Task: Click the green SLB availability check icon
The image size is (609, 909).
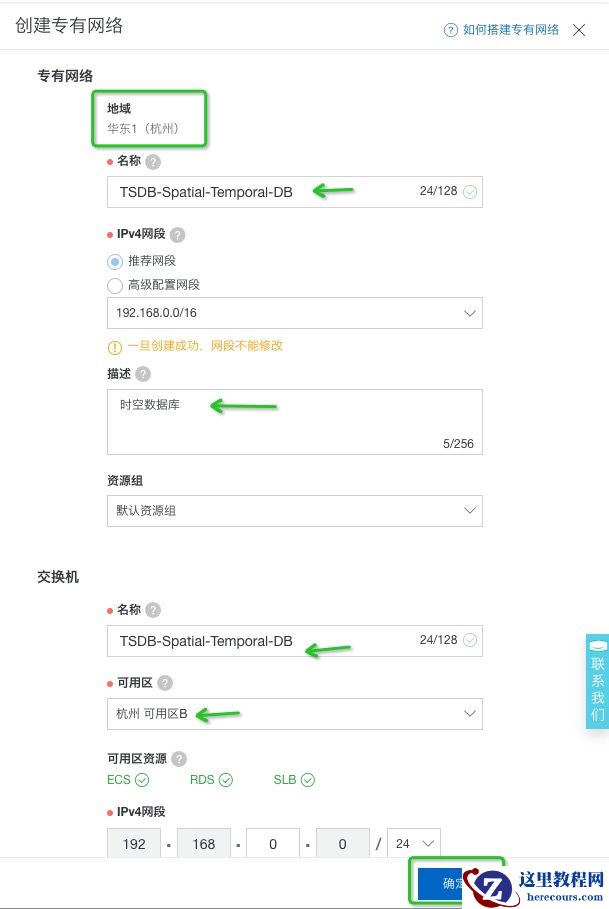Action: (304, 779)
